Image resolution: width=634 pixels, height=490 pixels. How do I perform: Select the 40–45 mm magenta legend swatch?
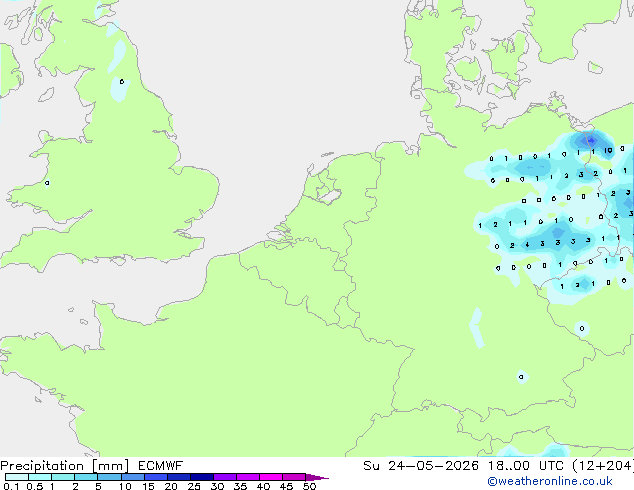[x=271, y=477]
